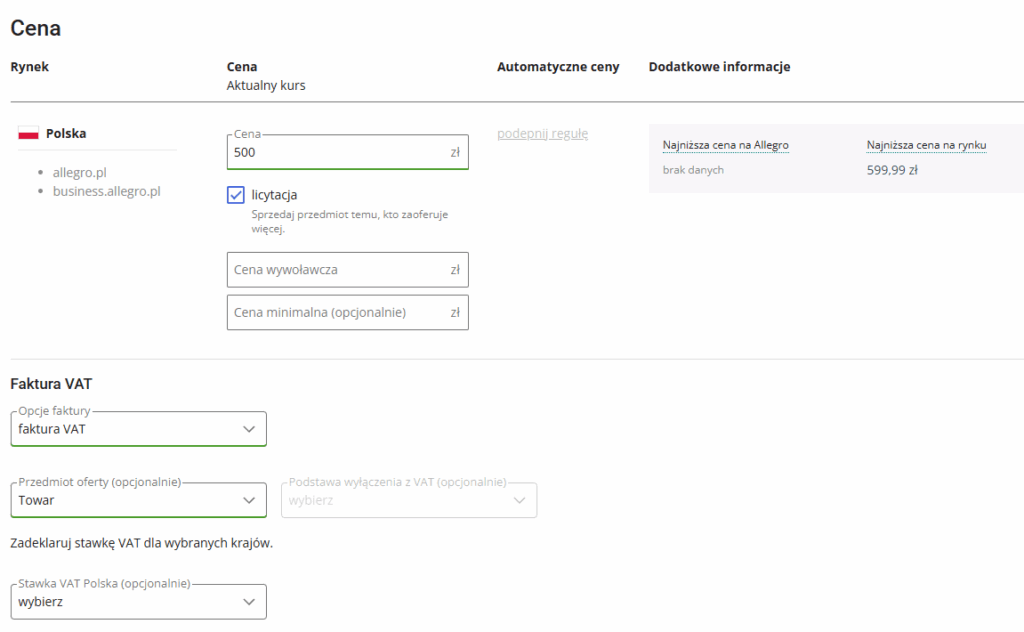The height and width of the screenshot is (632, 1024).
Task: Open the Przedmiot oferty dropdown showing Towar
Action: pos(138,500)
